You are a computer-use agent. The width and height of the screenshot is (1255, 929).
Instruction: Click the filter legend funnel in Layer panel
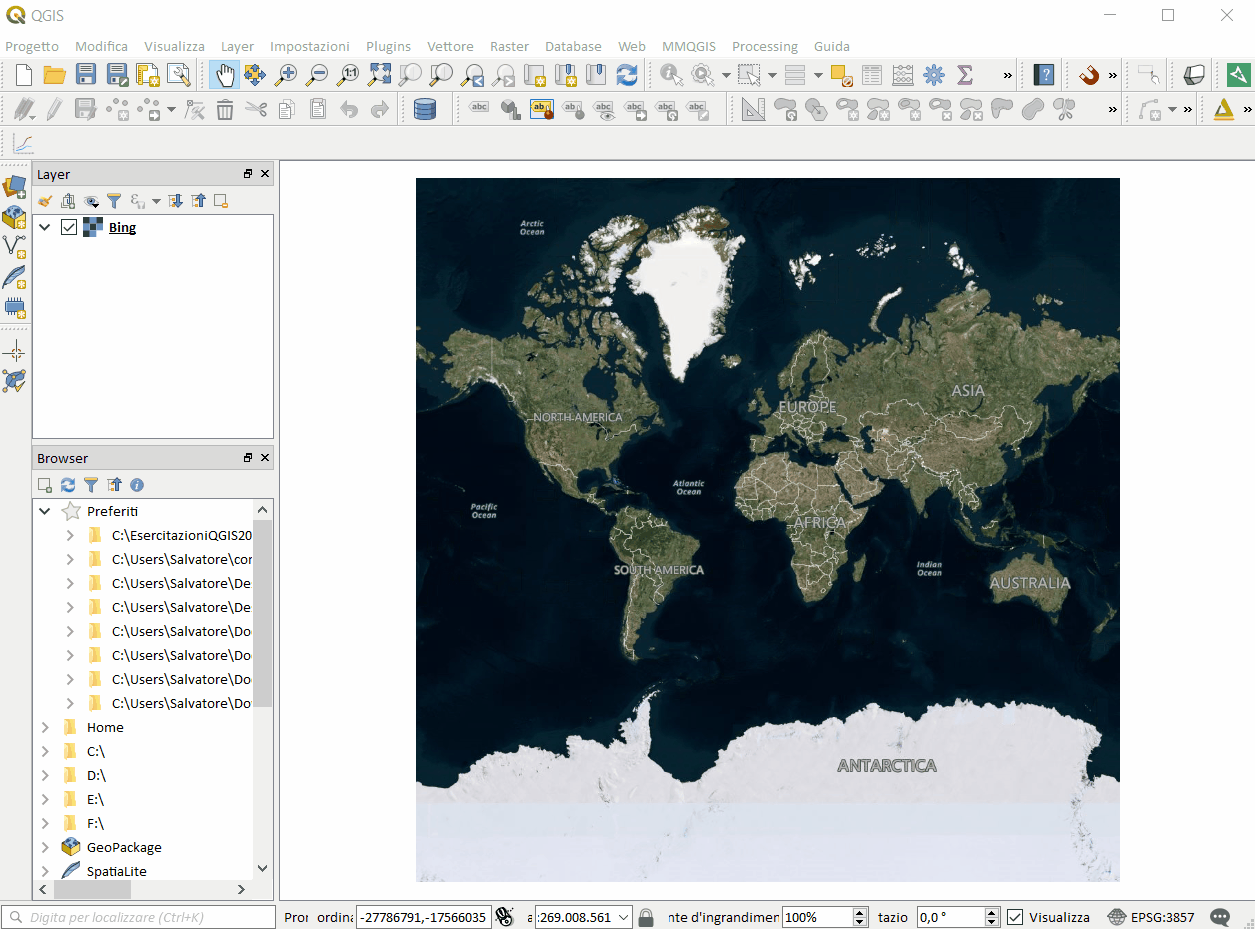(x=114, y=201)
